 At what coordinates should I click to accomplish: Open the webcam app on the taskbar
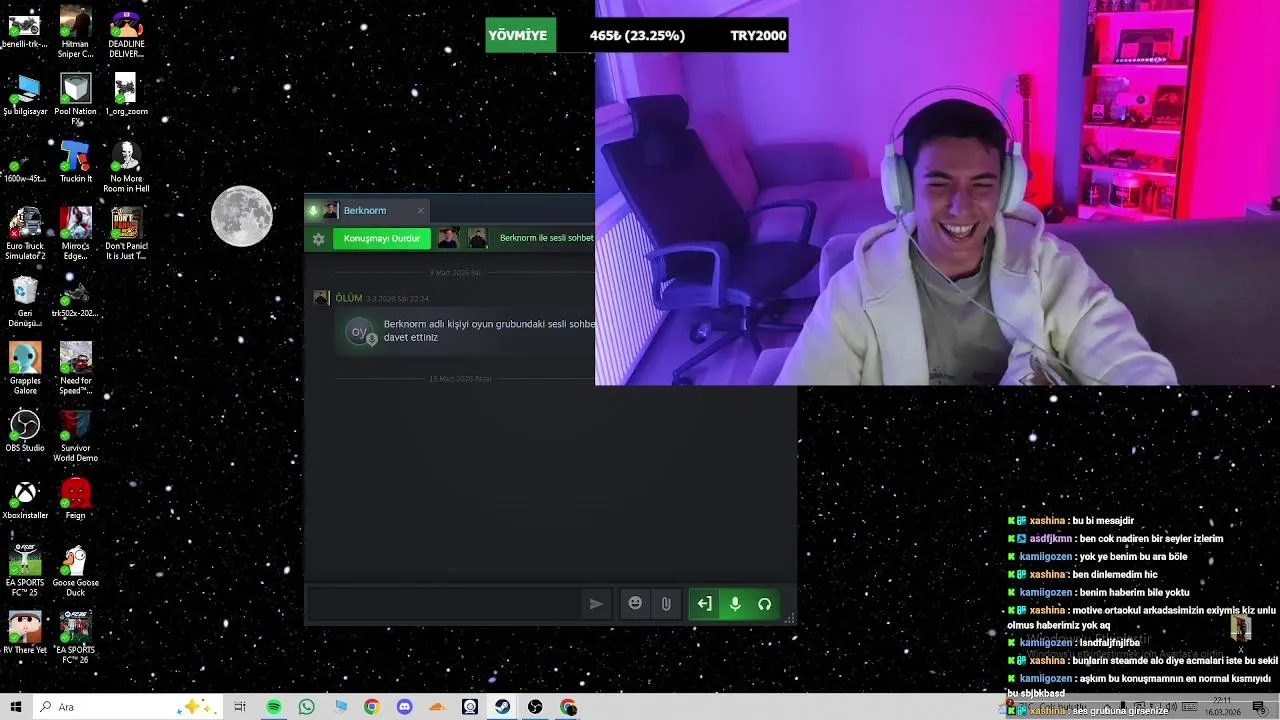(470, 707)
